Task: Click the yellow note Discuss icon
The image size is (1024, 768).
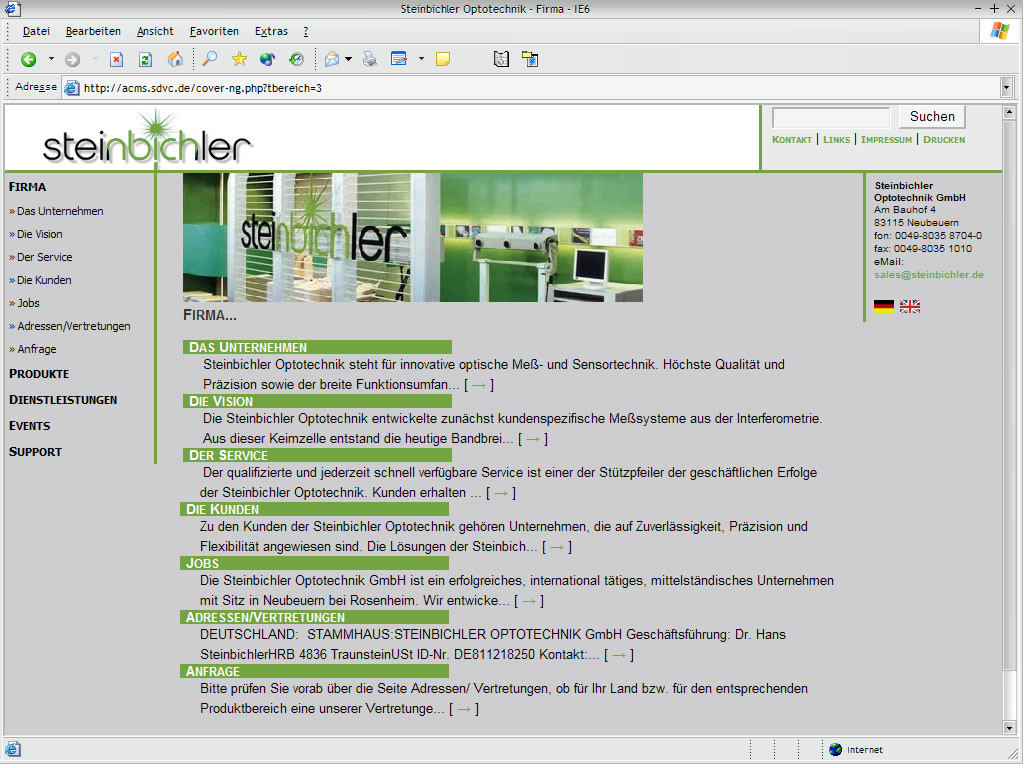Action: coord(443,59)
